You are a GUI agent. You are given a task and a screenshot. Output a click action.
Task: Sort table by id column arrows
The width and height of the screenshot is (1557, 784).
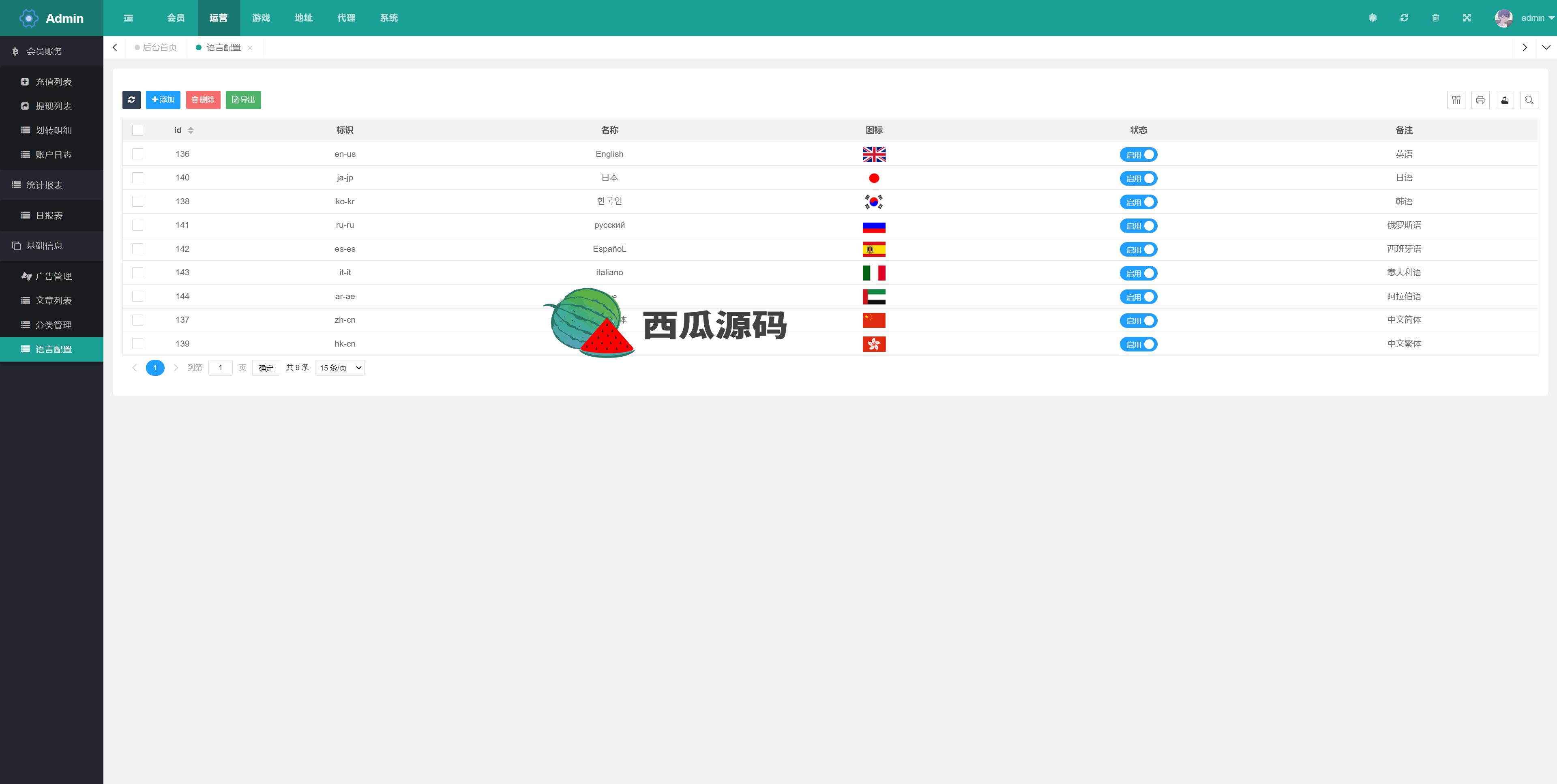191,131
